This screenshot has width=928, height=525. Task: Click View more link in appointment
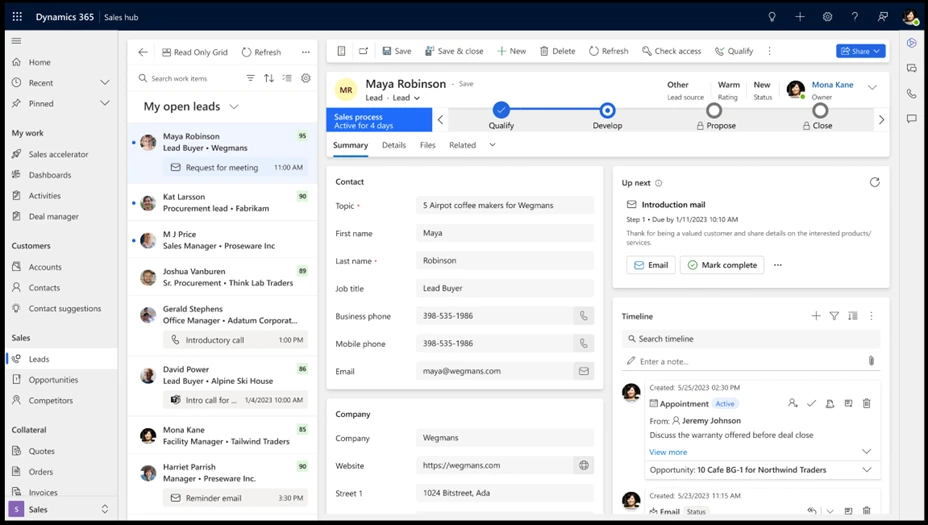668,452
